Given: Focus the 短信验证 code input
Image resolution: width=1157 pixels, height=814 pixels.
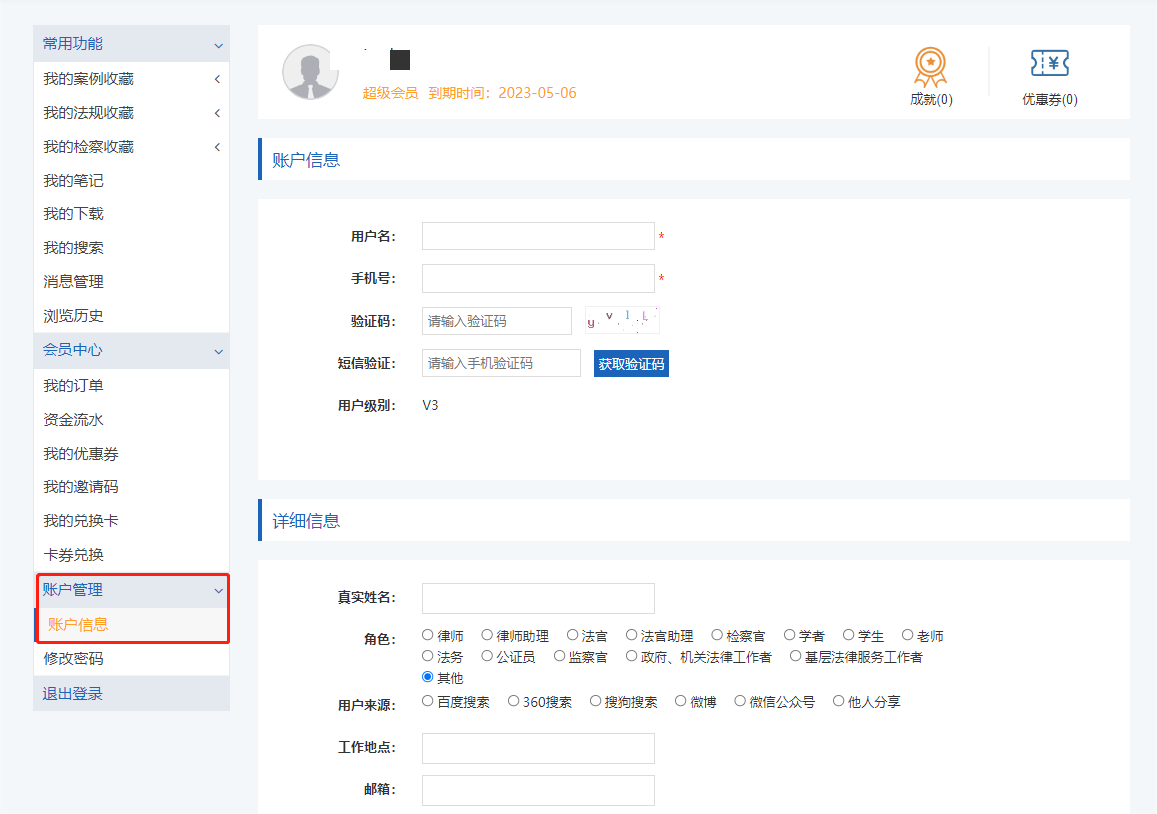Looking at the screenshot, I should tap(501, 363).
